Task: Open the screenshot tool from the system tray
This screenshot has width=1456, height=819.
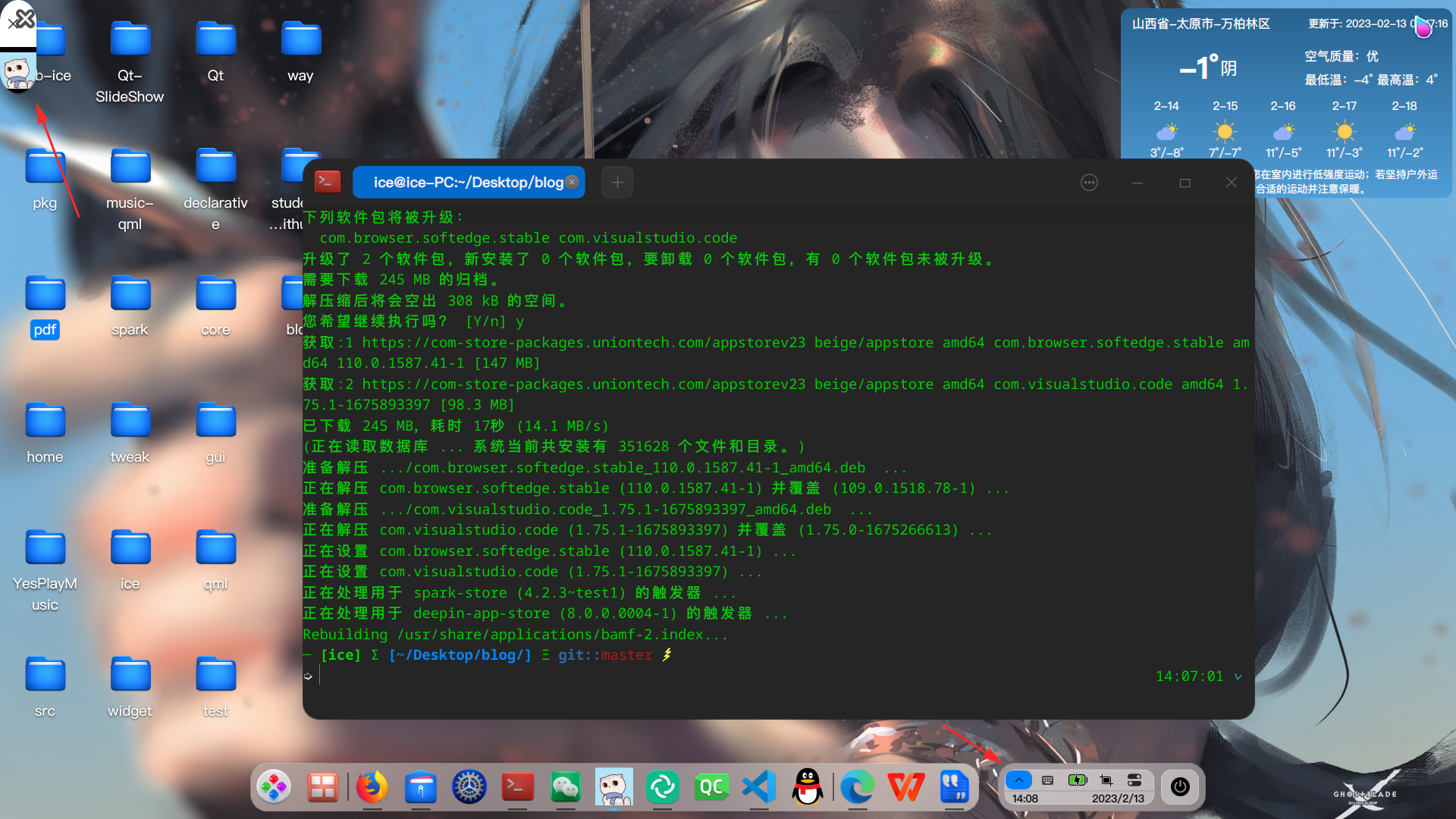Action: coord(1106,780)
